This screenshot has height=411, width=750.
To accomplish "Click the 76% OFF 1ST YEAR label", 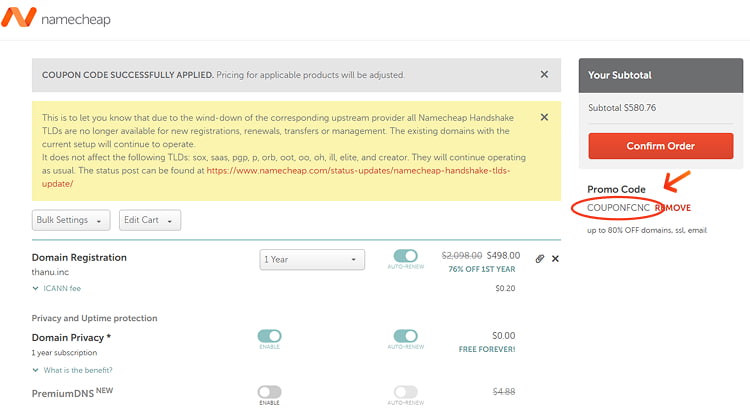I will coord(482,269).
